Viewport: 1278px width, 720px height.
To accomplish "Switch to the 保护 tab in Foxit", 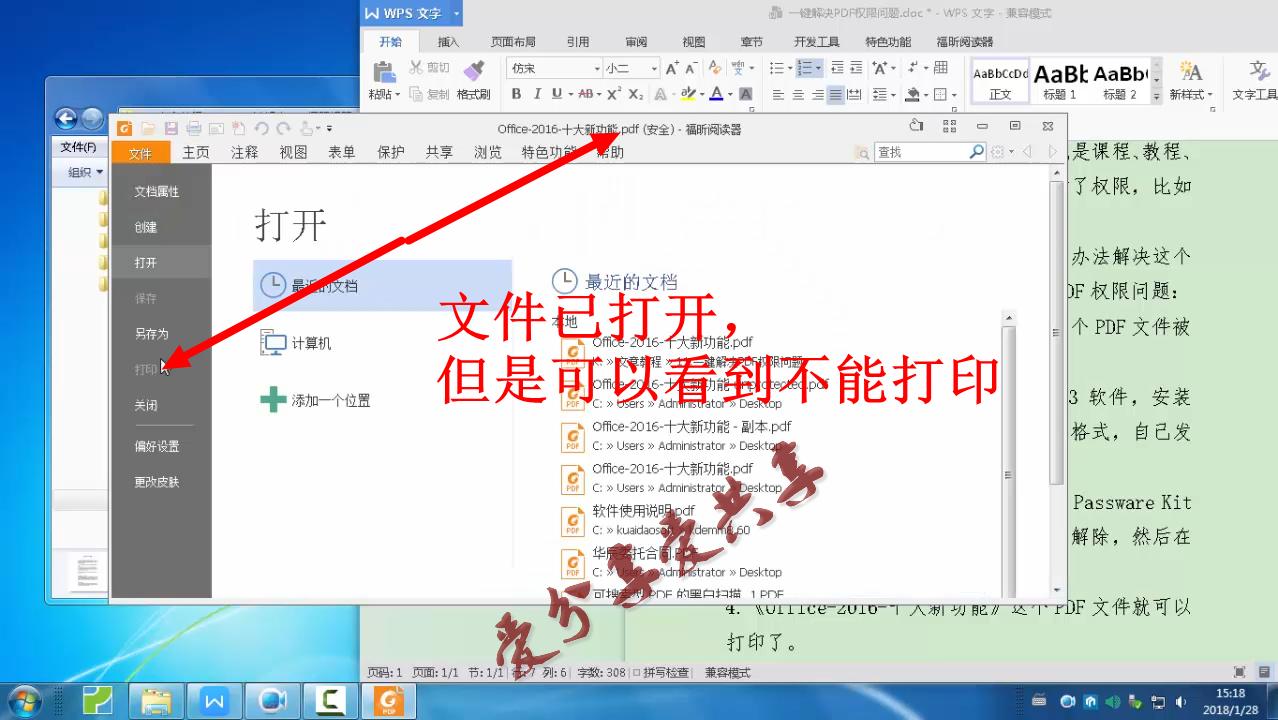I will 391,152.
